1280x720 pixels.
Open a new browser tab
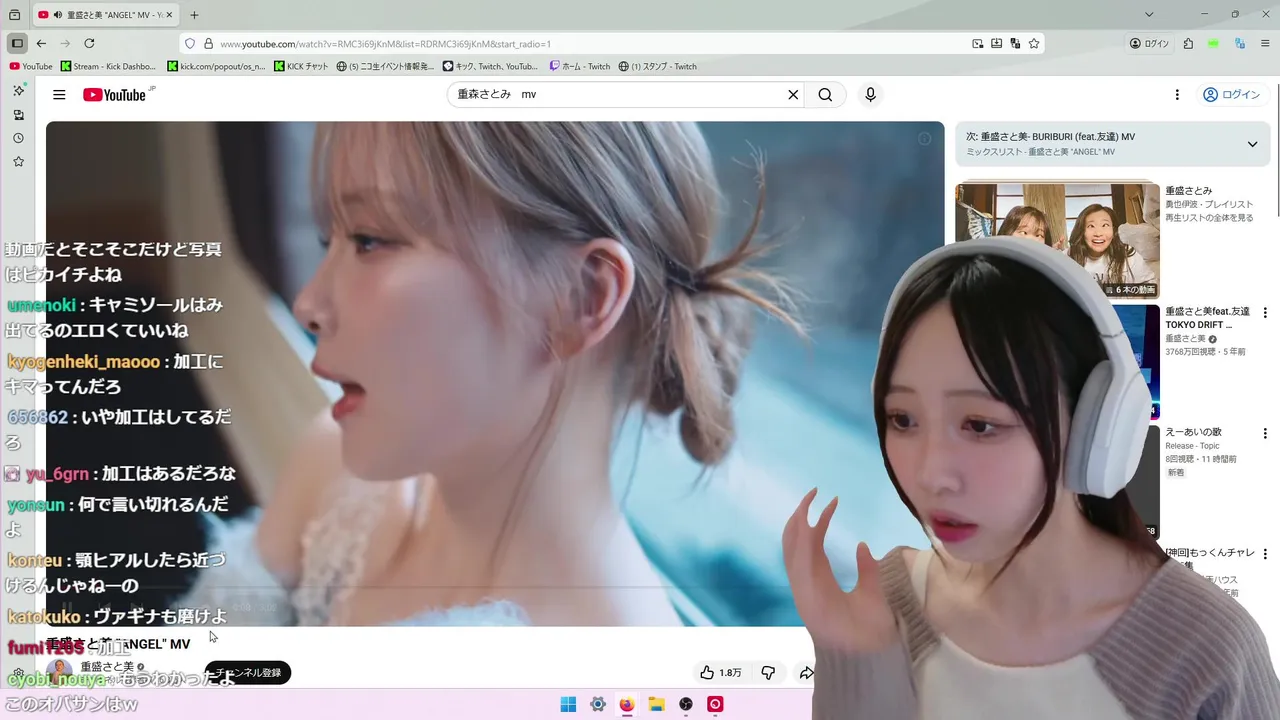click(x=194, y=15)
